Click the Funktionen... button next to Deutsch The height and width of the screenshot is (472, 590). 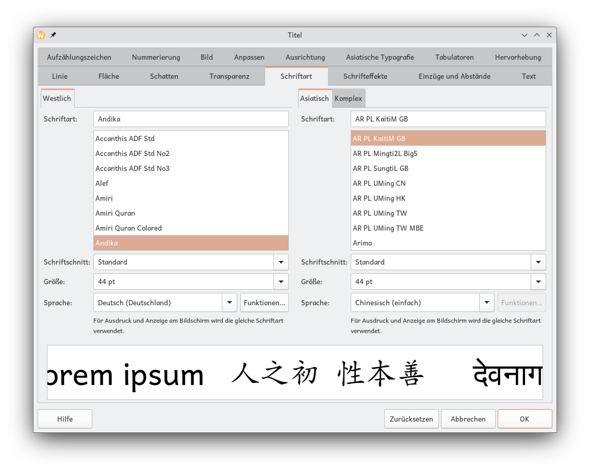(x=264, y=303)
